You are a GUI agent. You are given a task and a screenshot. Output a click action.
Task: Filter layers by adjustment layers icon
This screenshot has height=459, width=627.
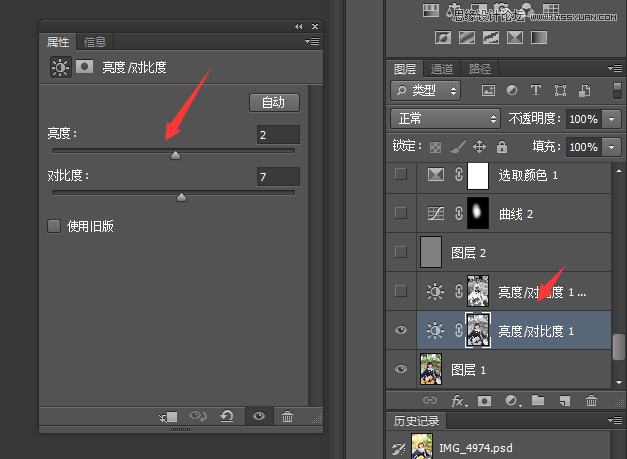[512, 90]
